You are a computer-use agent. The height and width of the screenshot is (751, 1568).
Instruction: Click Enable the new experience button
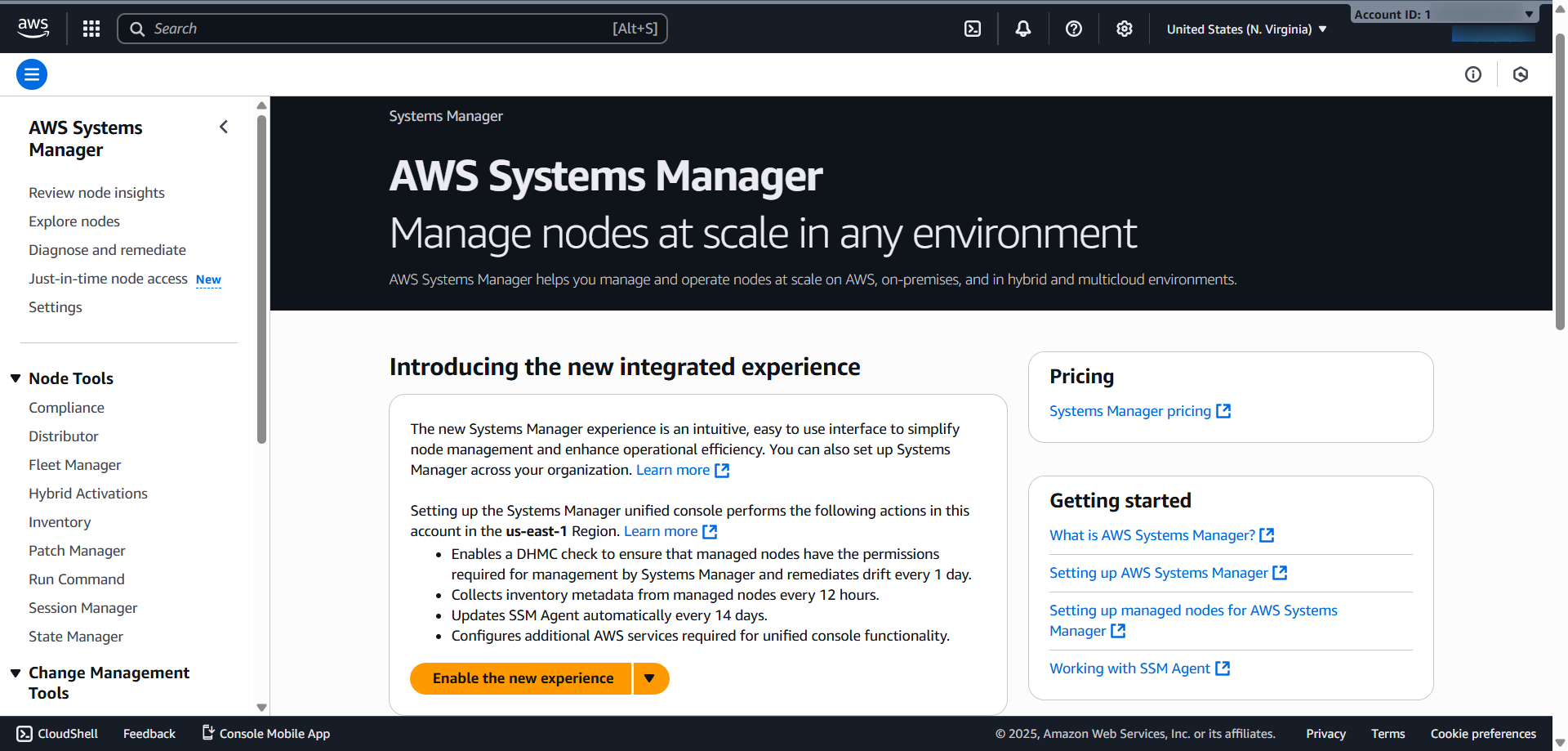(521, 678)
